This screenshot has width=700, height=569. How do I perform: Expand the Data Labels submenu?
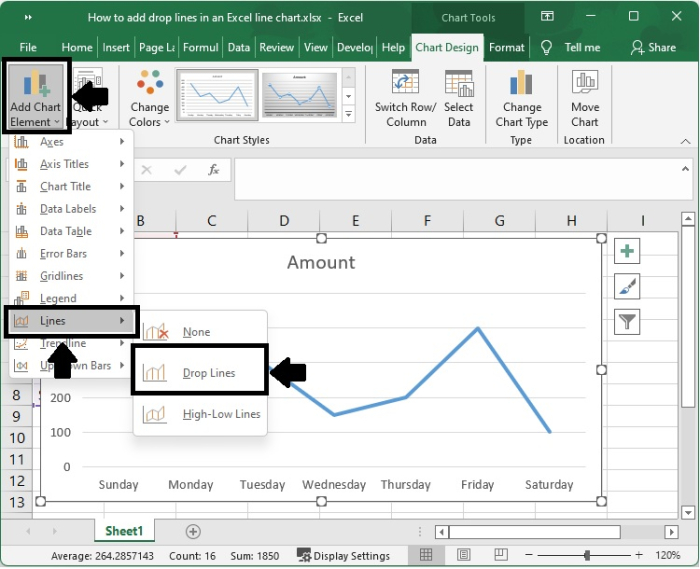coord(69,209)
